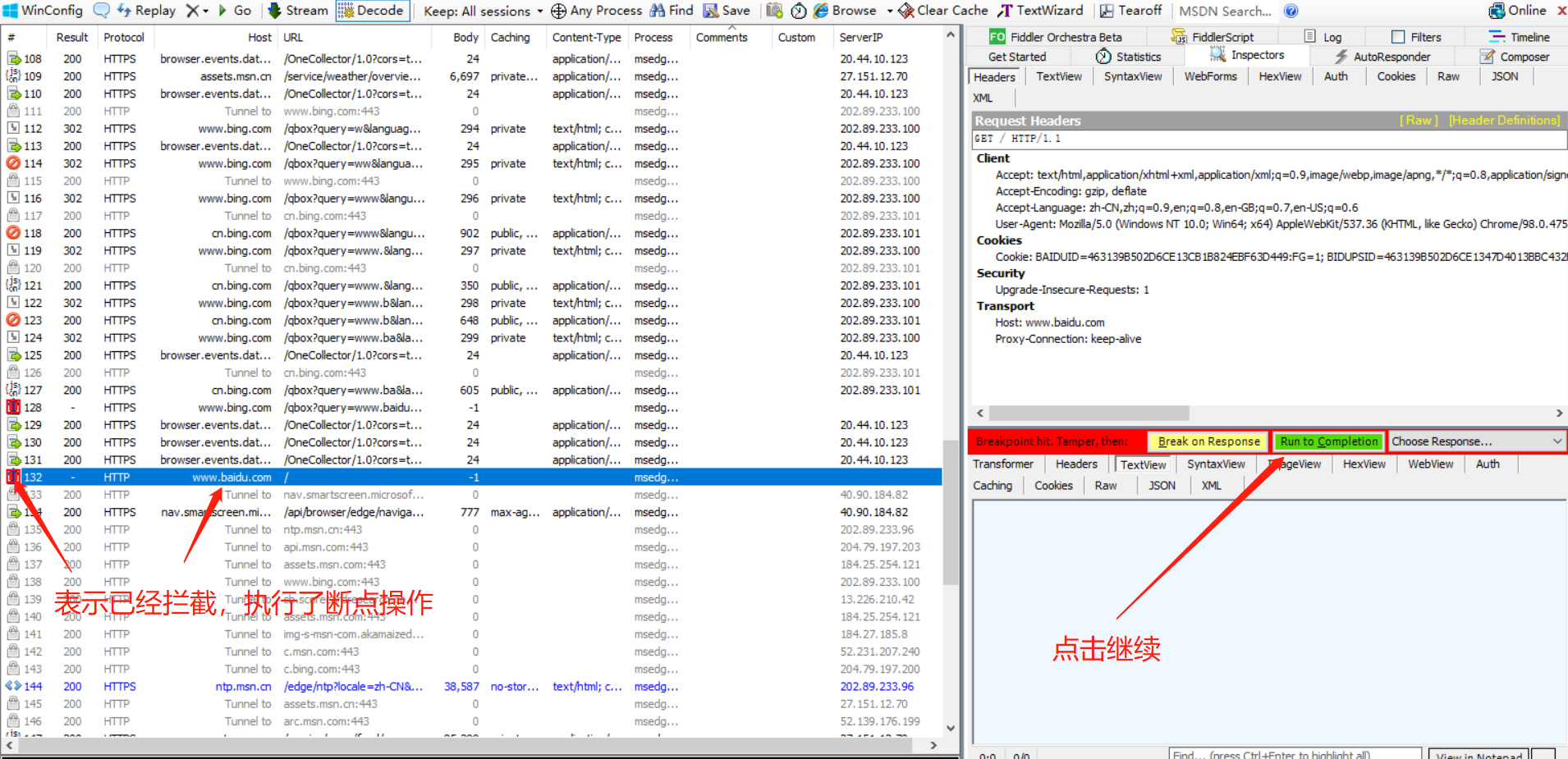Viewport: 1568px width, 759px height.
Task: Click the script icon of session 109
Action: coord(13,75)
